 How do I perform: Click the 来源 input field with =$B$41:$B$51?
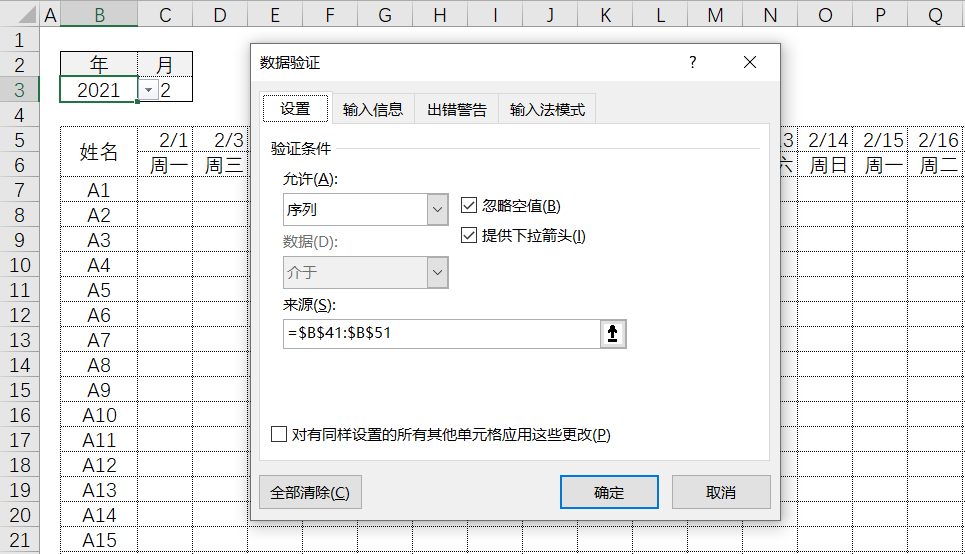click(441, 334)
